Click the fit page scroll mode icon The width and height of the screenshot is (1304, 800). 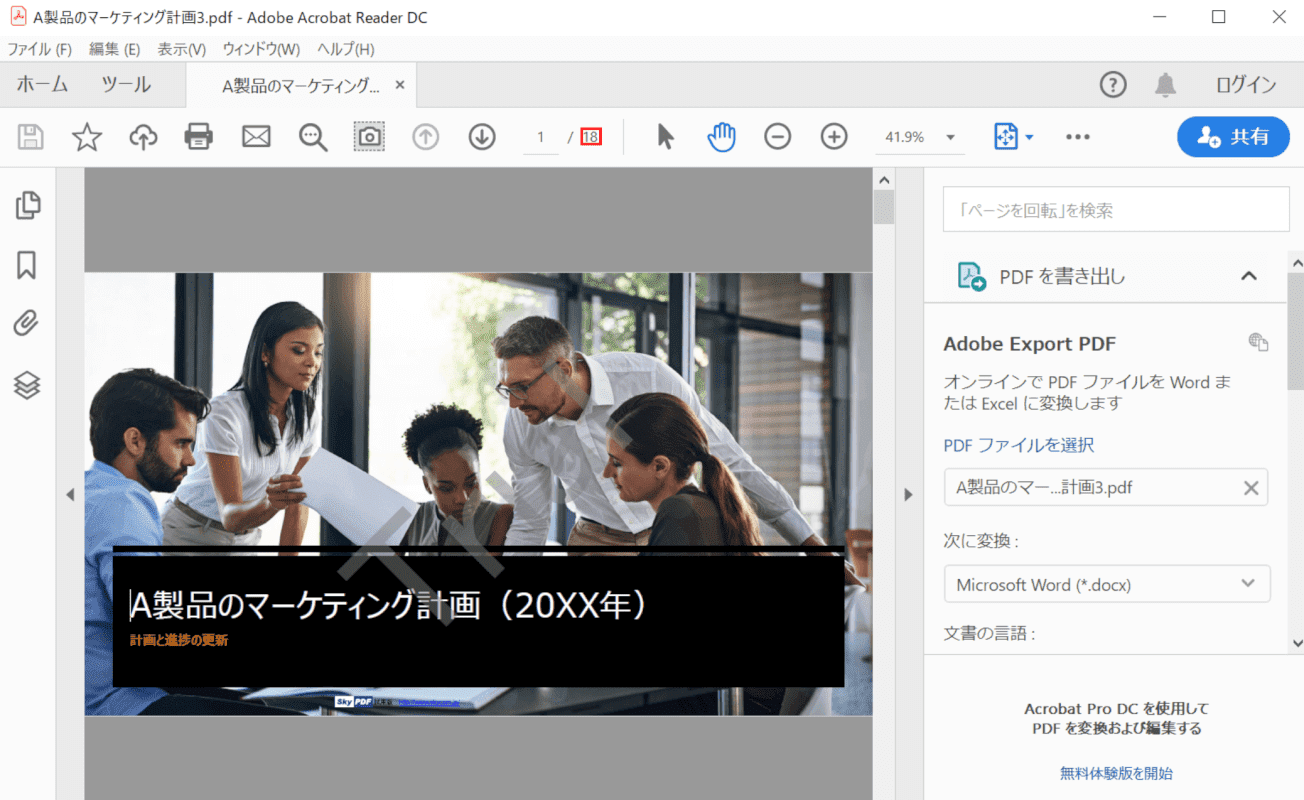tap(1006, 137)
